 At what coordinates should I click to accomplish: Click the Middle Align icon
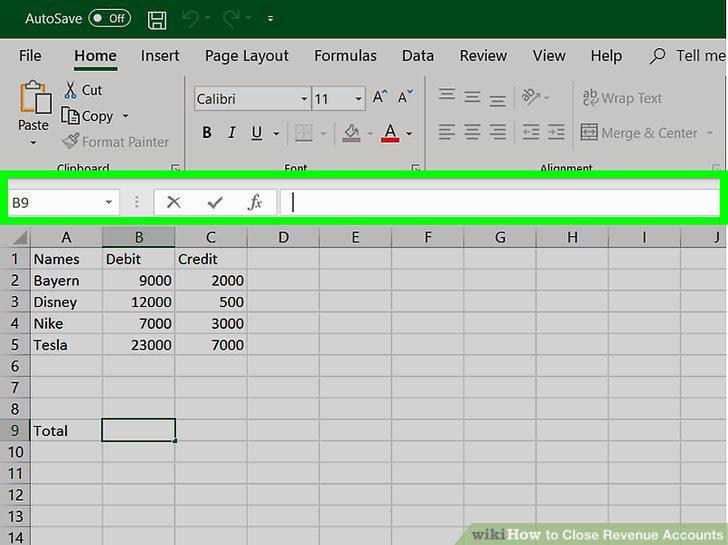(x=472, y=97)
